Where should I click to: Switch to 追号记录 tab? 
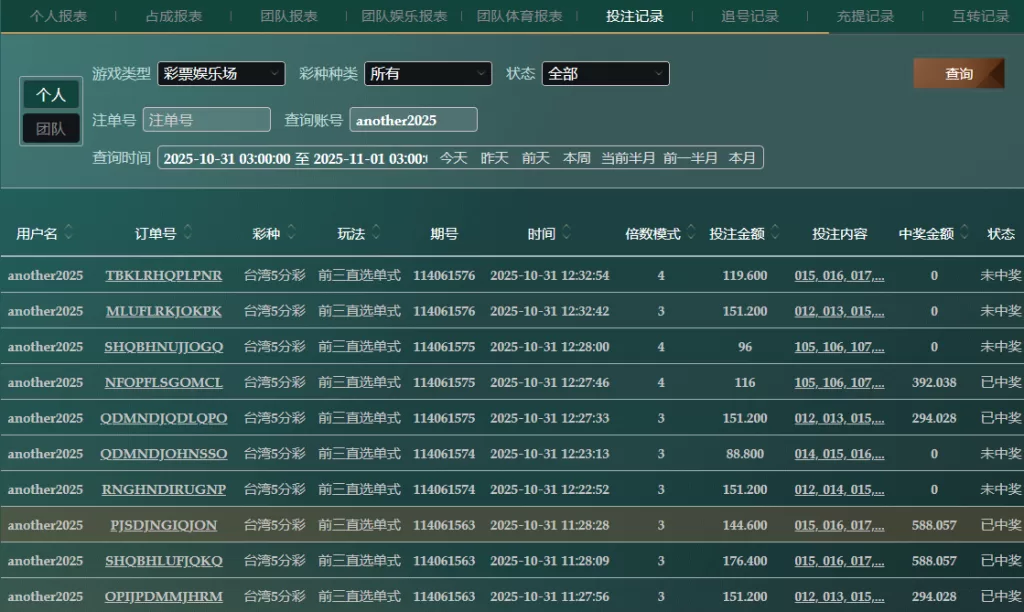coord(750,16)
